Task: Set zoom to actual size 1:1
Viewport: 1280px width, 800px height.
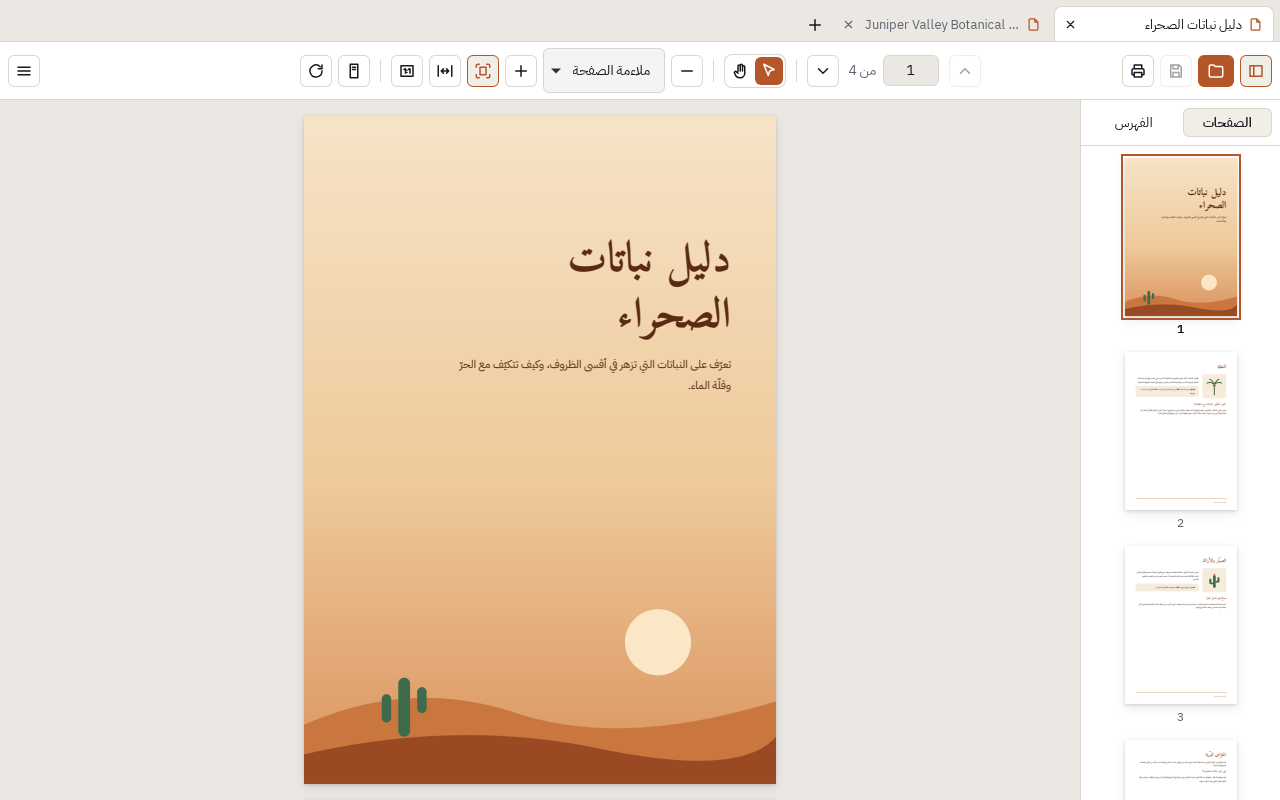Action: click(407, 71)
